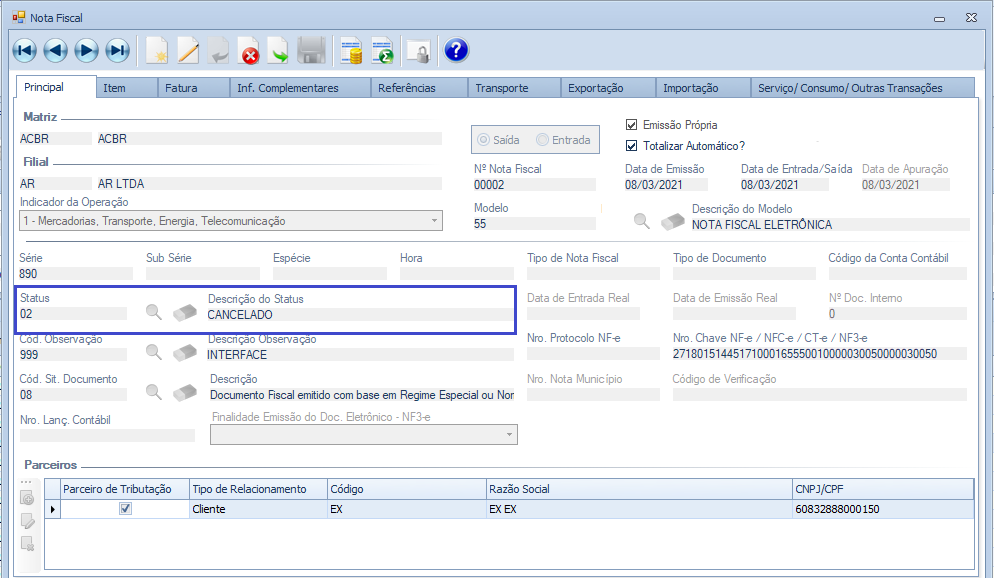Image resolution: width=994 pixels, height=578 pixels.
Task: Uncheck the Emissão Própria checkbox
Action: [x=631, y=125]
